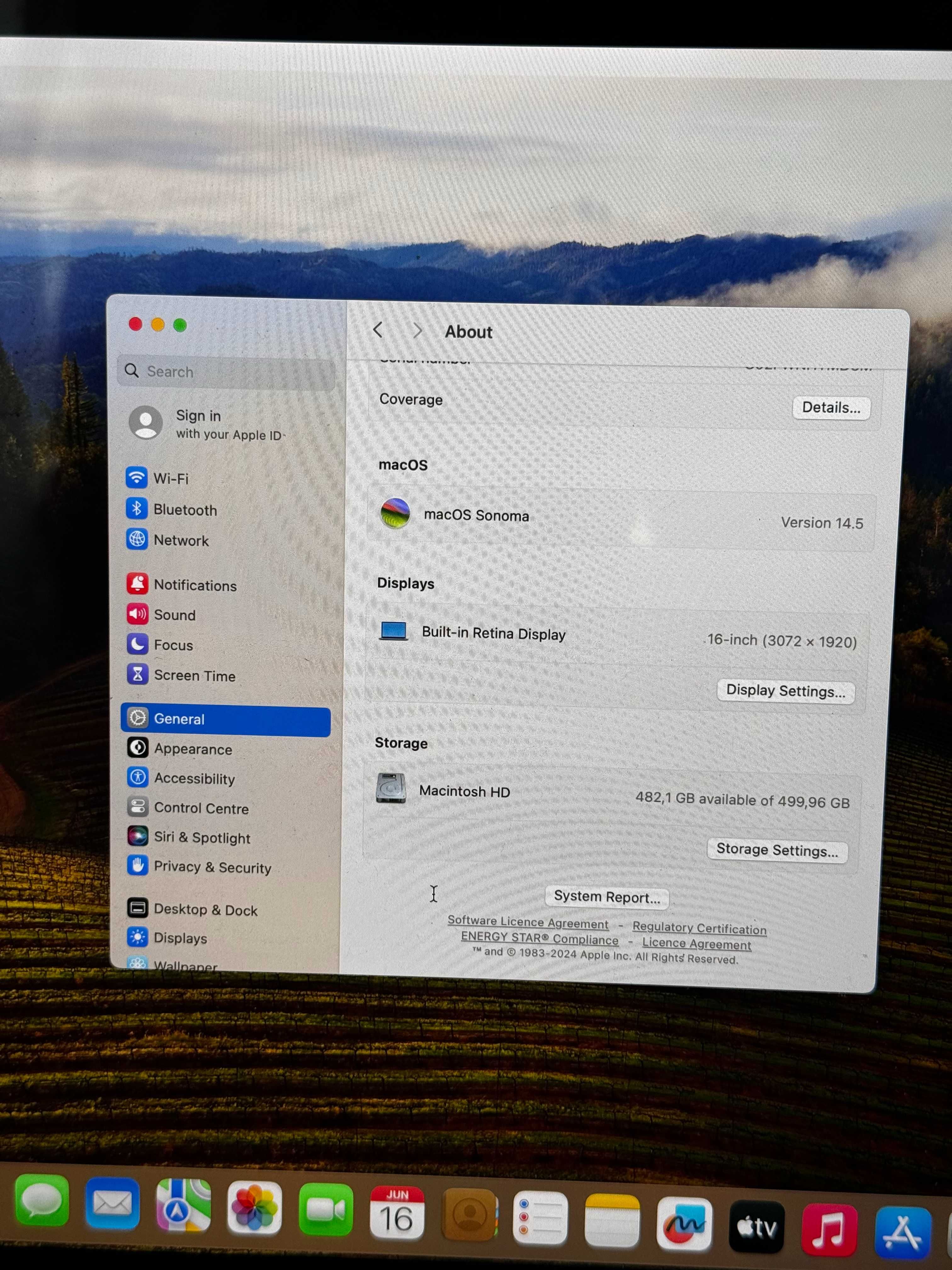The height and width of the screenshot is (1270, 952).
Task: Click the macOS Sonoma icon
Action: click(x=395, y=513)
